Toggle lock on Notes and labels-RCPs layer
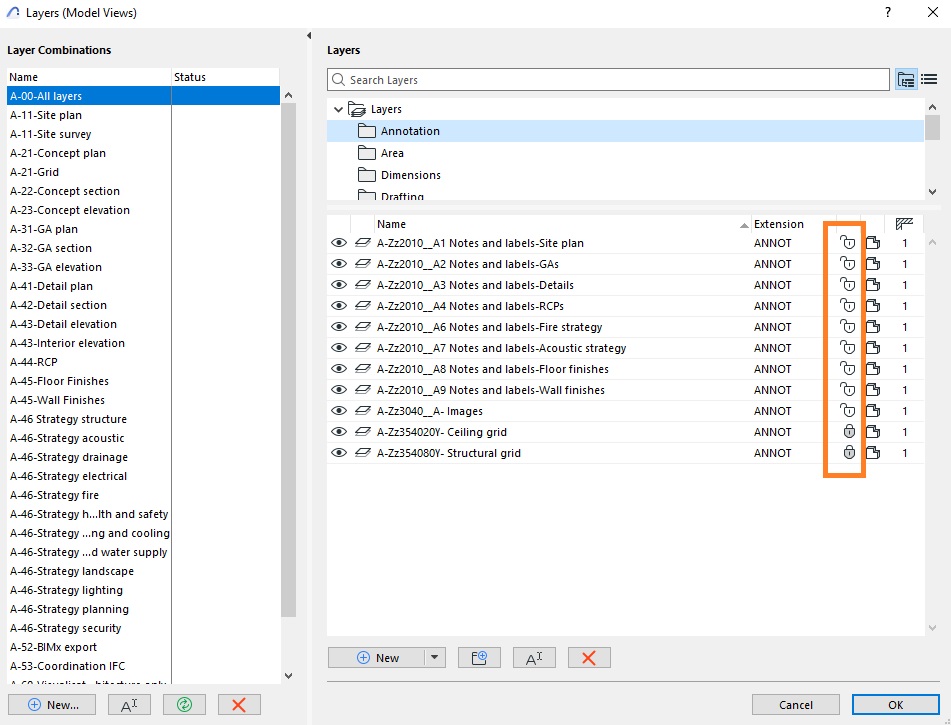951x725 pixels. (x=847, y=306)
